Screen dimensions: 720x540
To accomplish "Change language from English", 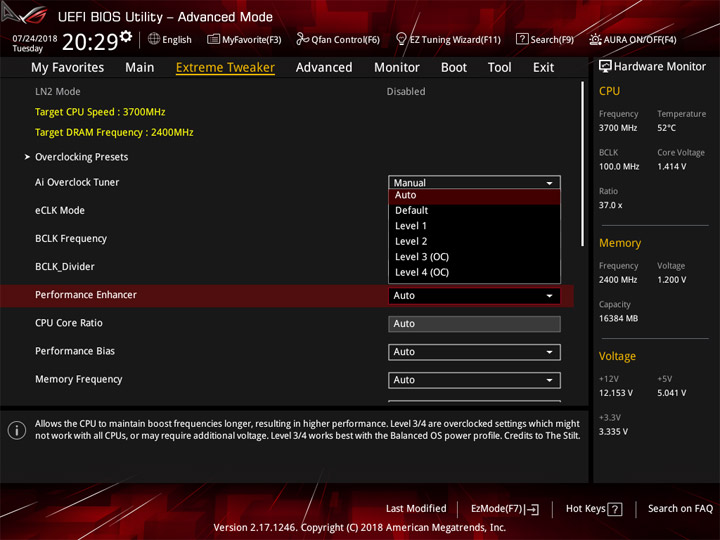I will pos(170,39).
